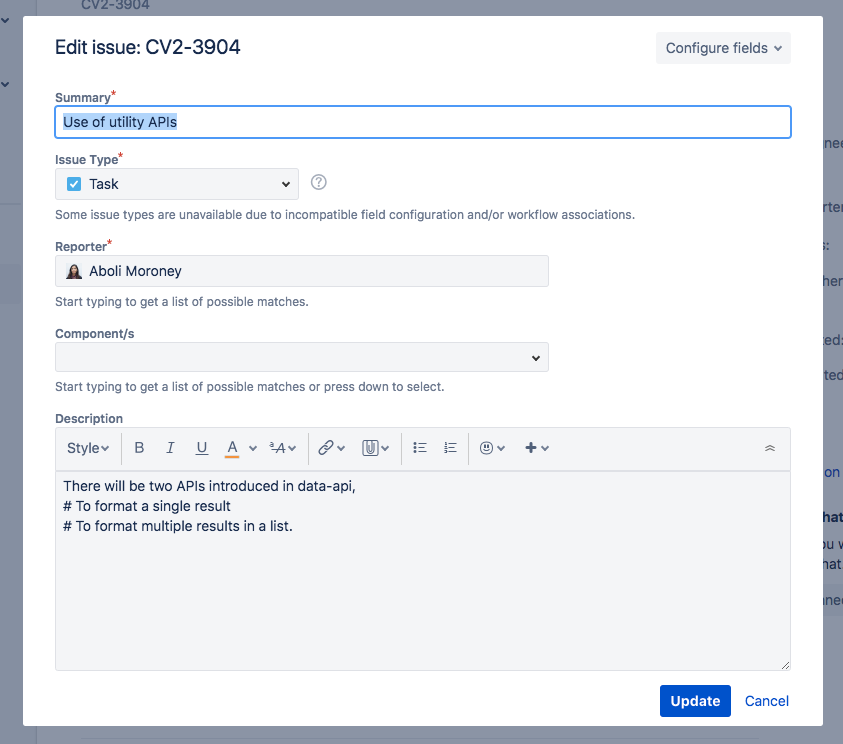
Task: Click the attachment icon in toolbar
Action: tap(370, 448)
